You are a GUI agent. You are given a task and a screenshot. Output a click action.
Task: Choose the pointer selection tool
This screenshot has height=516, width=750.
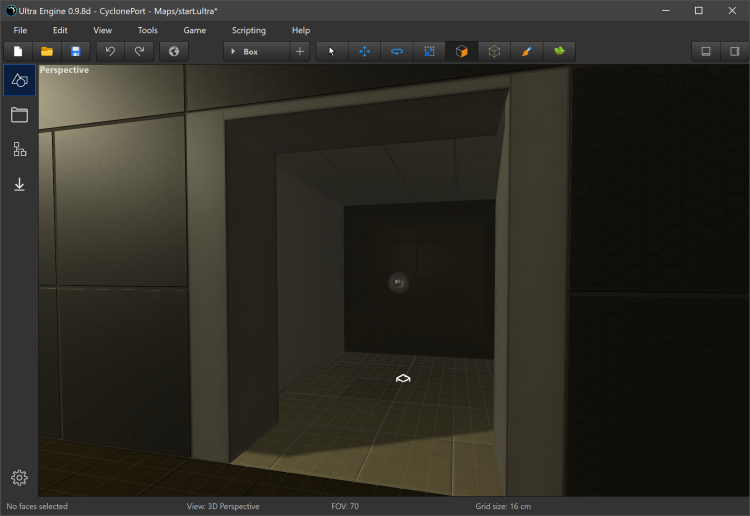pyautogui.click(x=332, y=51)
